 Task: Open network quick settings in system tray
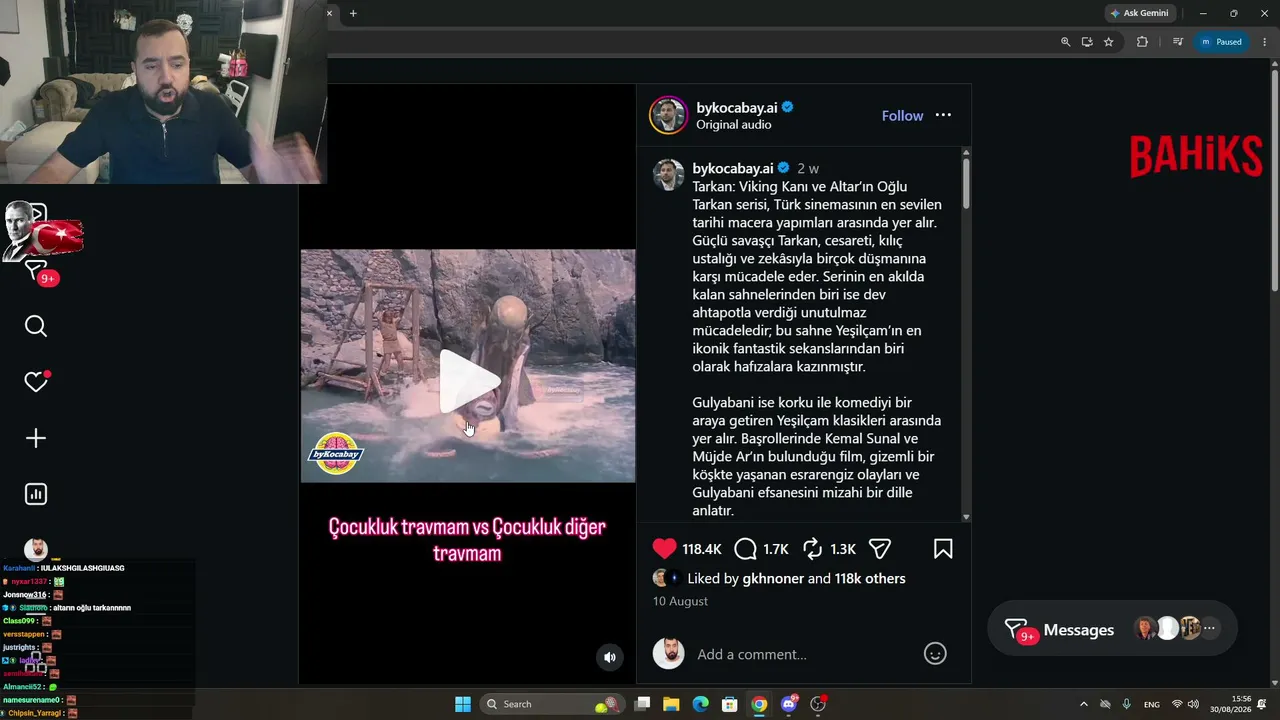tap(1177, 704)
